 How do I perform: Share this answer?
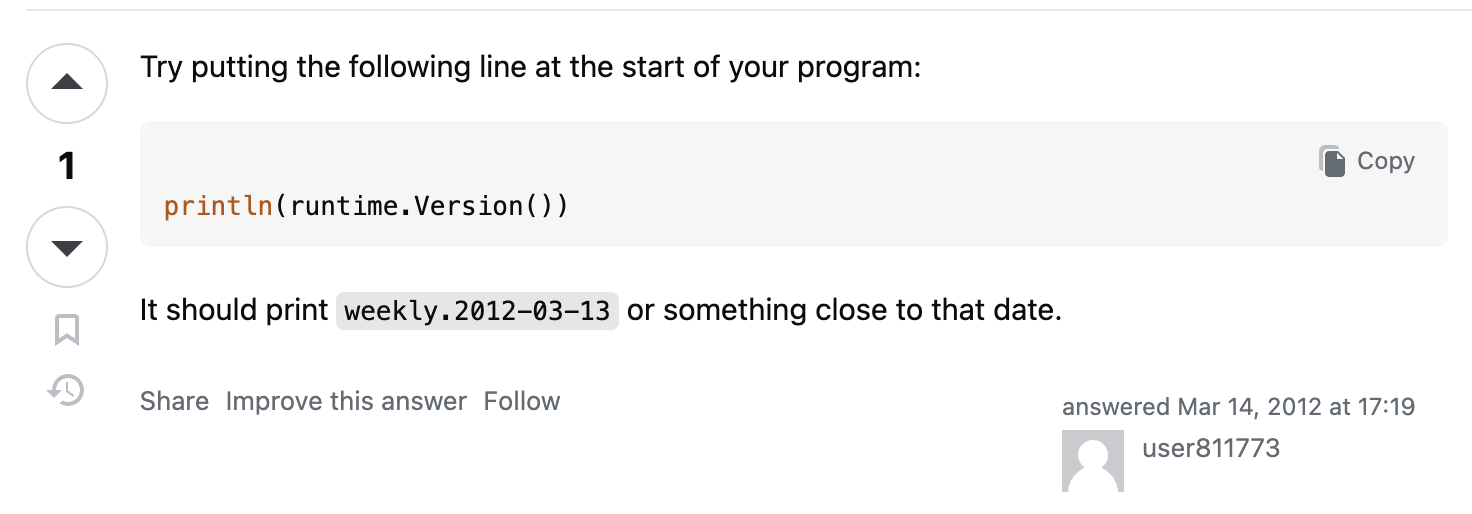click(174, 402)
